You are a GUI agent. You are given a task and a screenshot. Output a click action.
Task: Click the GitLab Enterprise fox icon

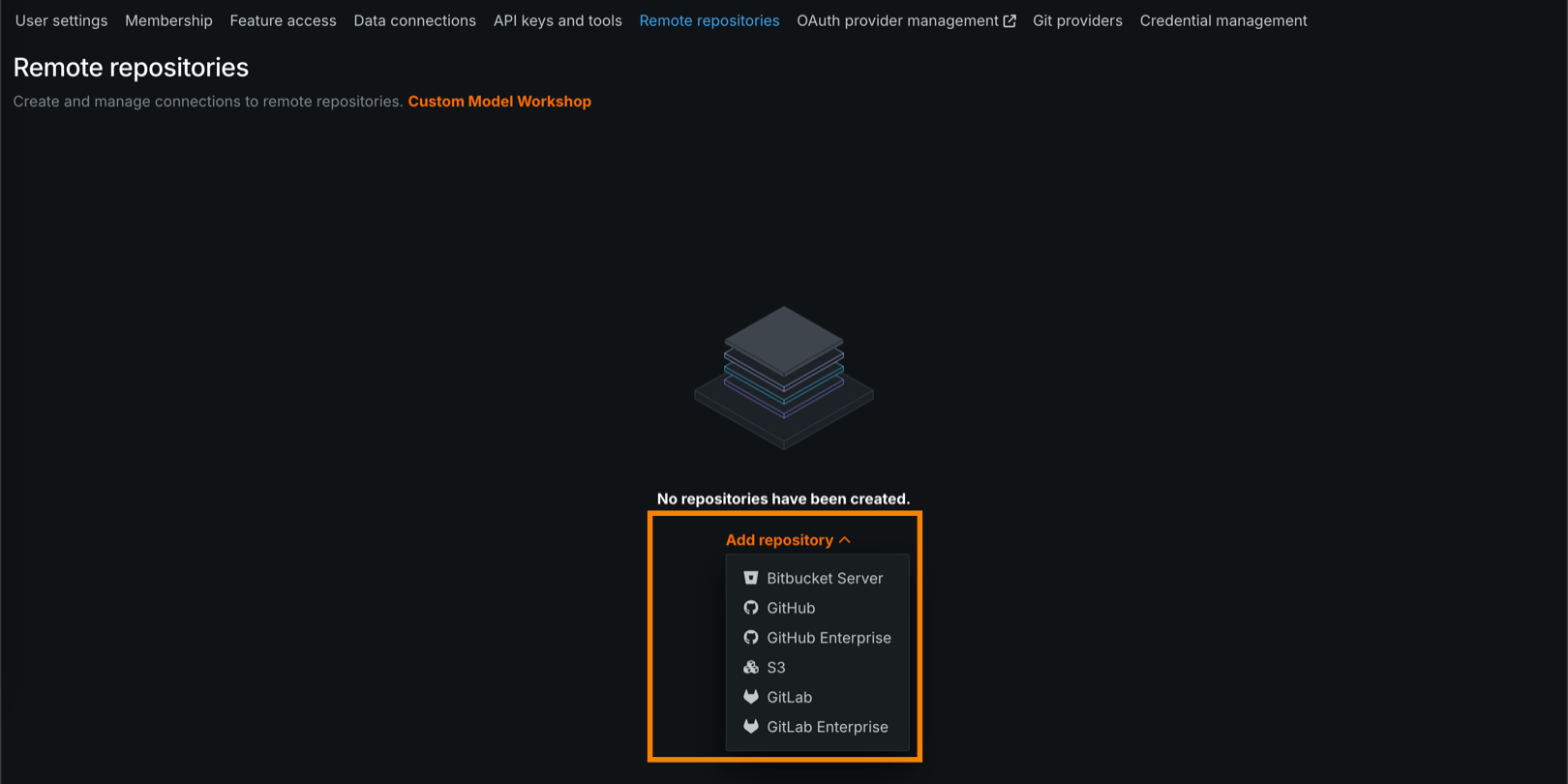[x=750, y=727]
